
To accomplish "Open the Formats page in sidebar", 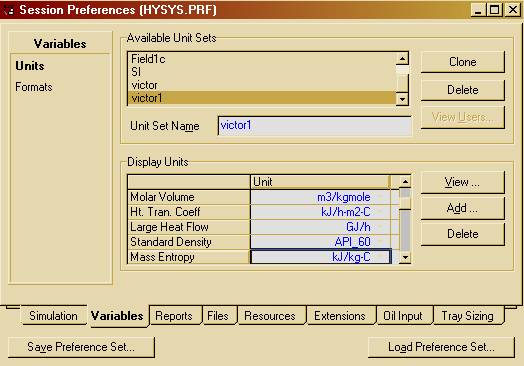I will tap(34, 87).
